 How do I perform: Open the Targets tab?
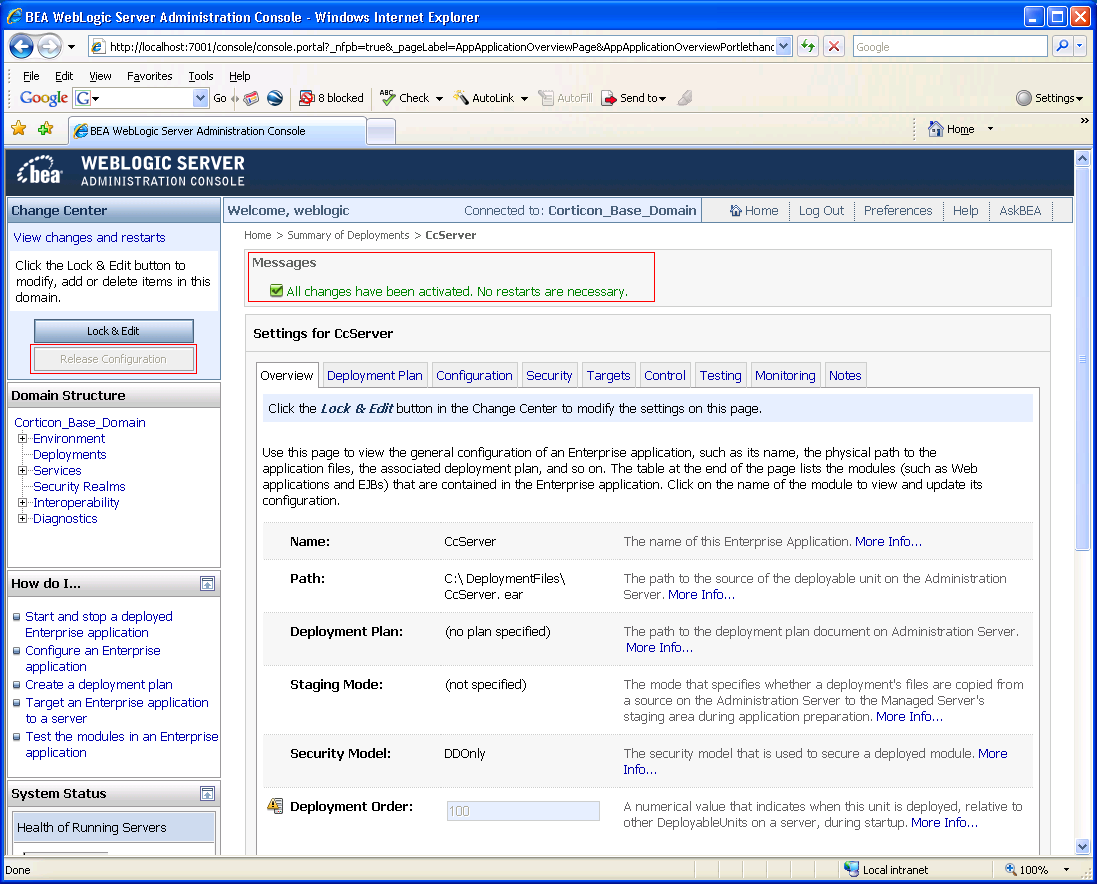[608, 375]
